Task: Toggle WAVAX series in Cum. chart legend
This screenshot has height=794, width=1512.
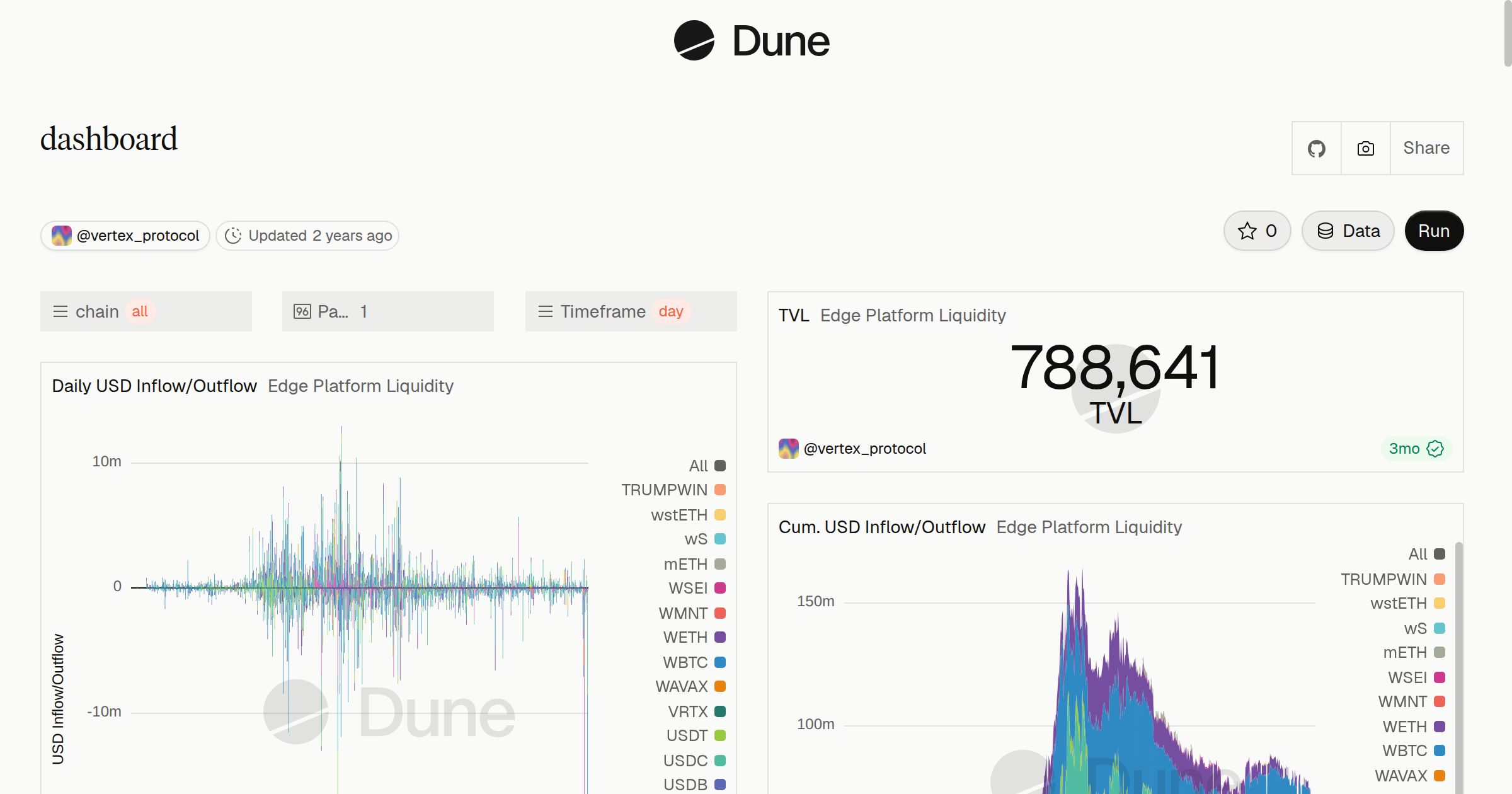Action: [x=1410, y=776]
